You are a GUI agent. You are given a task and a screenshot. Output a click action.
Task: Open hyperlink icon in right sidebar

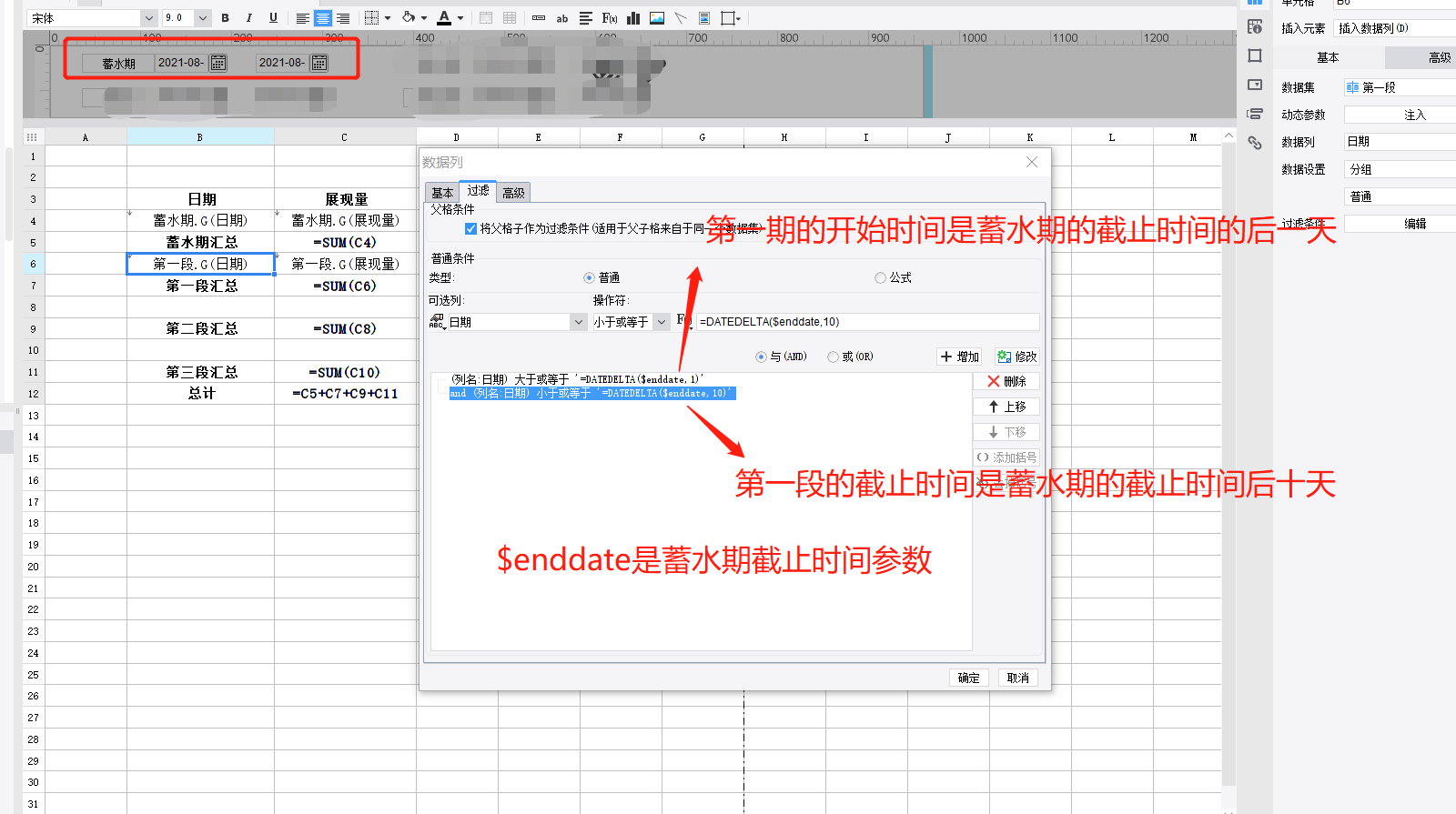[1255, 143]
